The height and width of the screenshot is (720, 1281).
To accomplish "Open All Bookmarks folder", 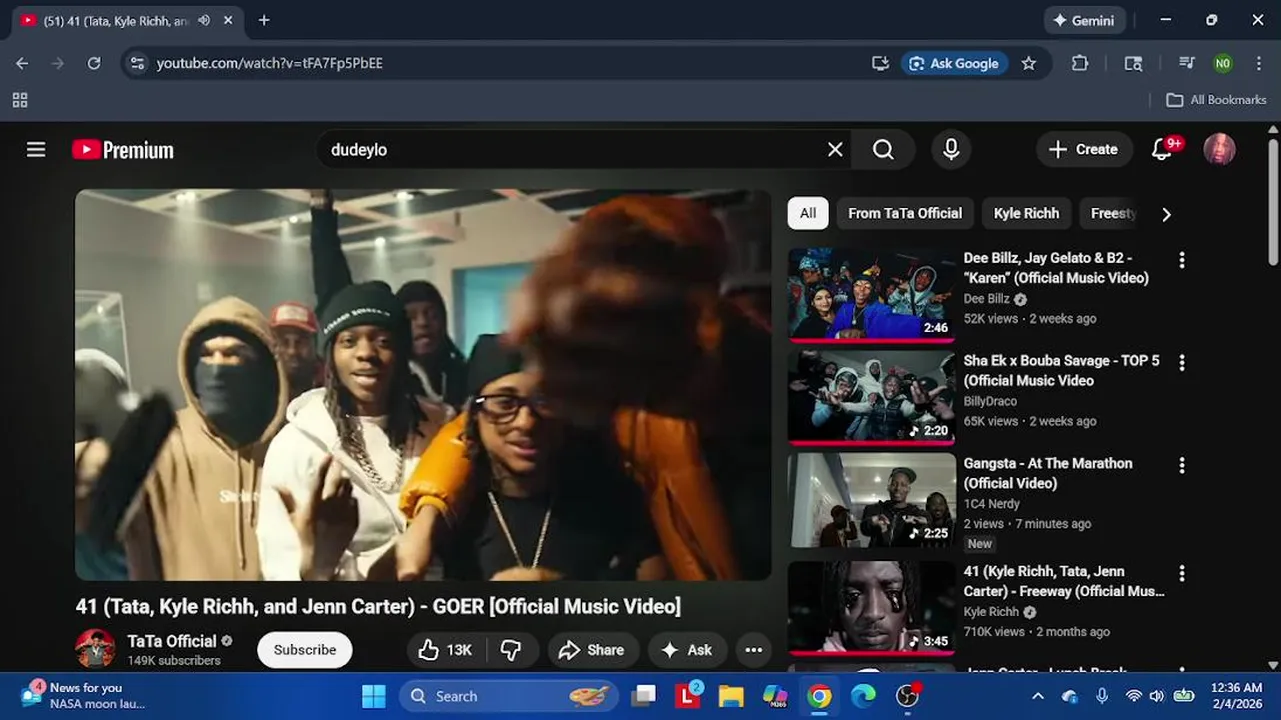I will click(1217, 100).
